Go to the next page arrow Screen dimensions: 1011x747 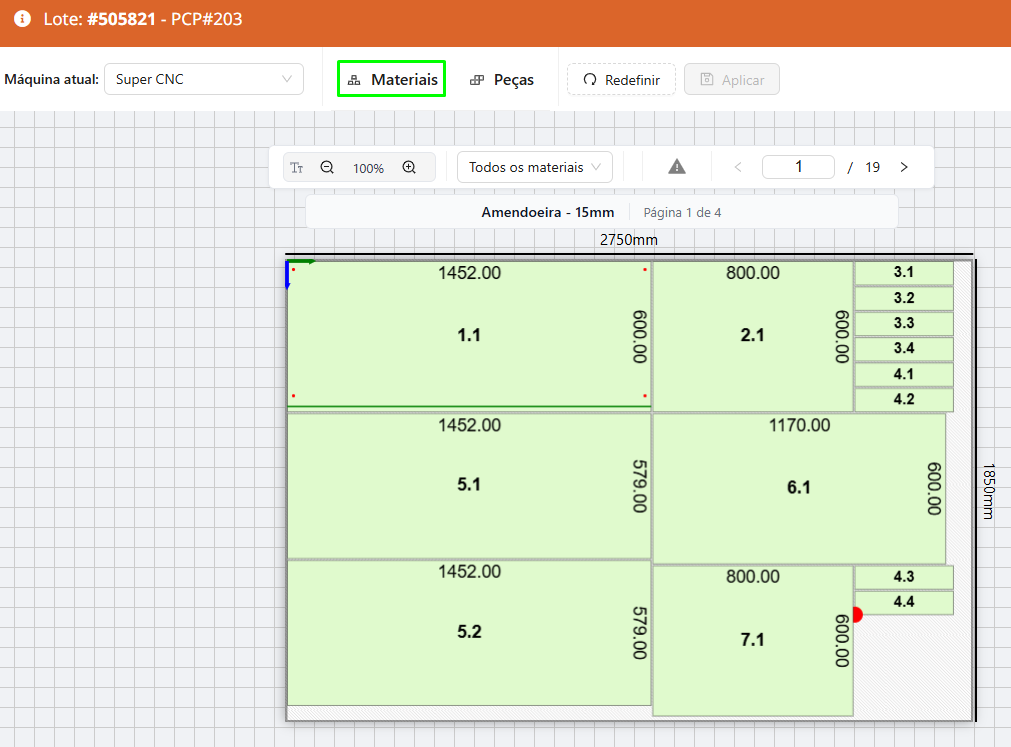904,168
